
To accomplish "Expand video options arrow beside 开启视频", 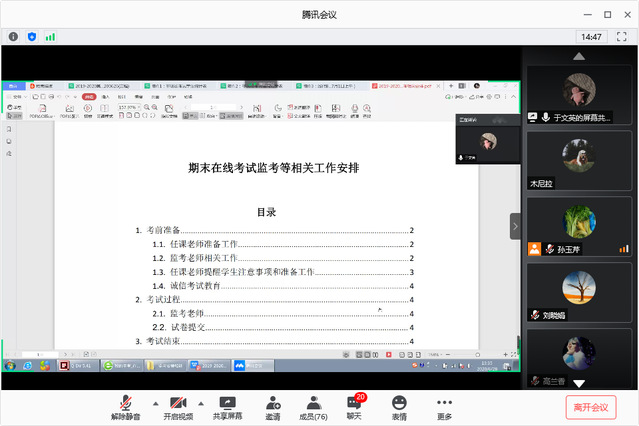I will click(200, 402).
